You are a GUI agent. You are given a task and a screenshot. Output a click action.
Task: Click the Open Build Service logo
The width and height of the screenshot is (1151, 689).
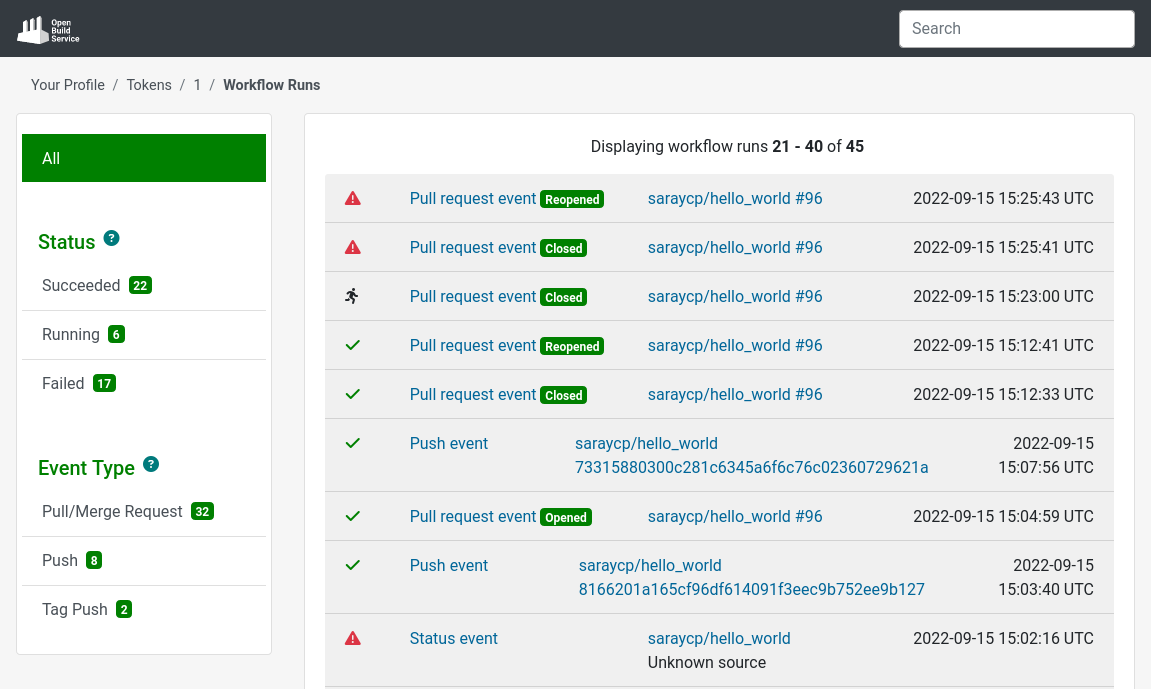[48, 29]
